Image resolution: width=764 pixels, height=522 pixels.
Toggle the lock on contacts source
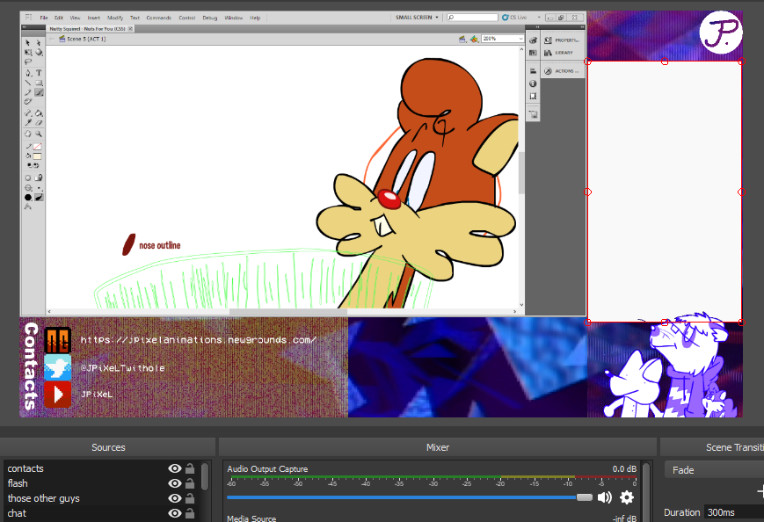pos(190,468)
